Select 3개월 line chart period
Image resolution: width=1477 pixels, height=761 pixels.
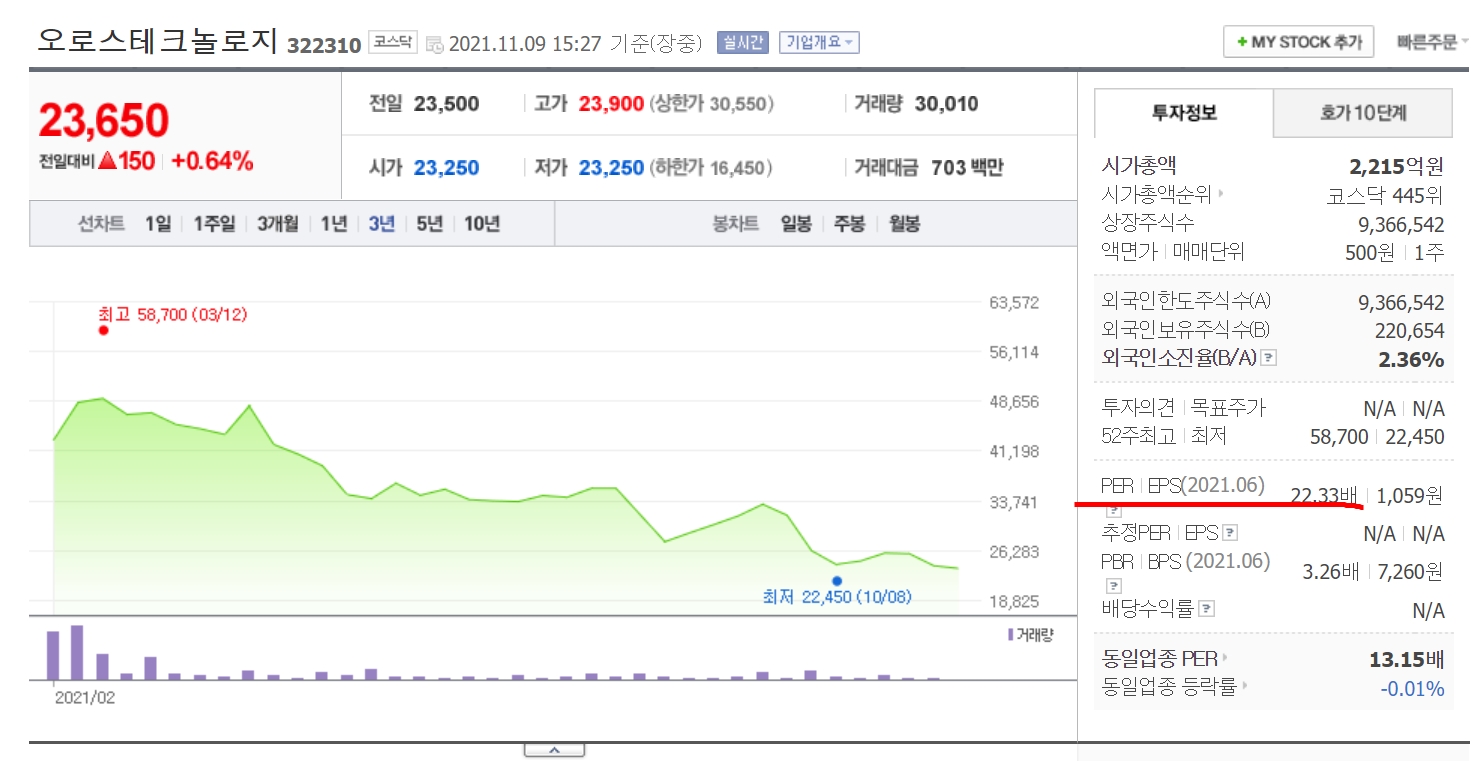[x=277, y=224]
